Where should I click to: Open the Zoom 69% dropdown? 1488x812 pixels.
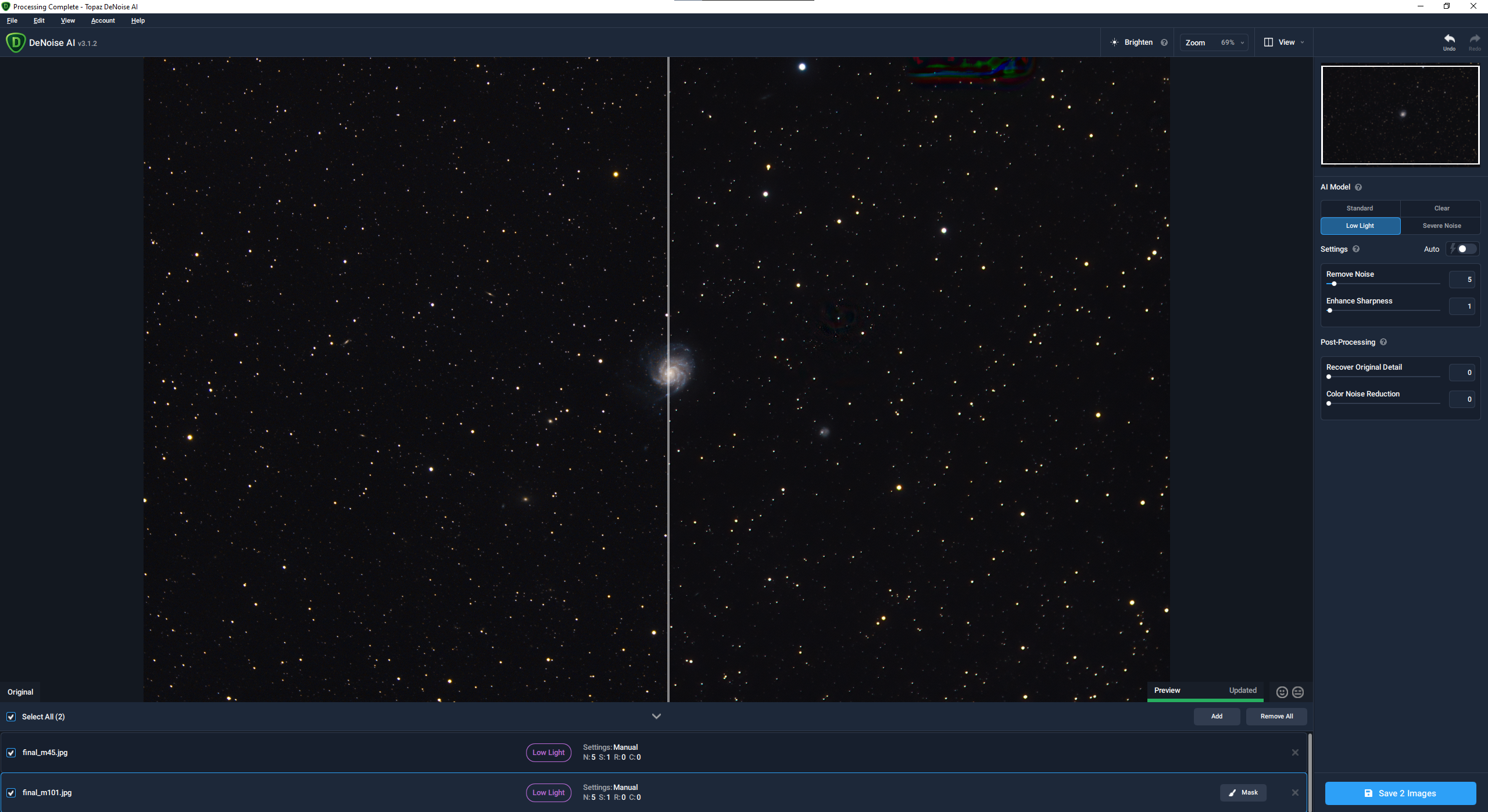pos(1215,42)
